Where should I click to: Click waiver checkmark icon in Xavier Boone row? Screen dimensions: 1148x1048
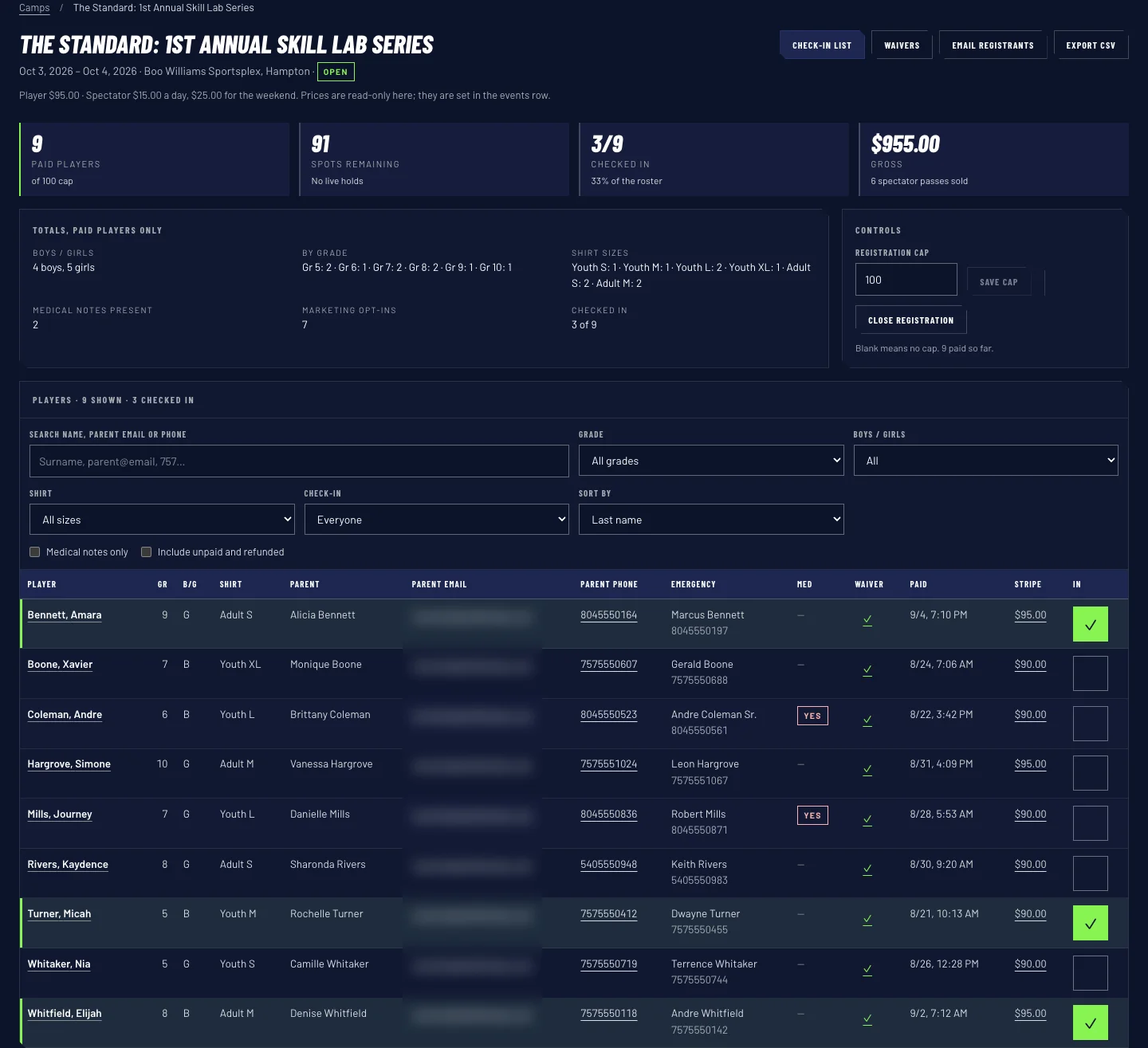click(867, 670)
